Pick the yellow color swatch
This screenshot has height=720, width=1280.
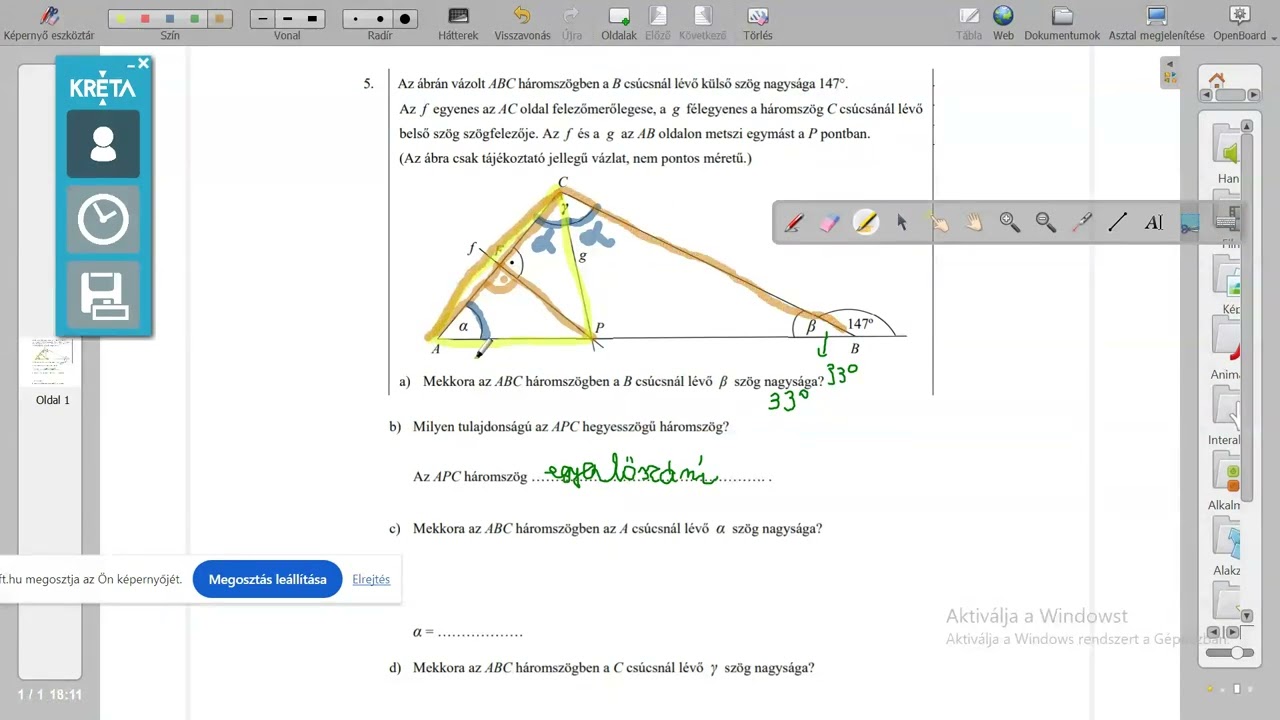122,19
